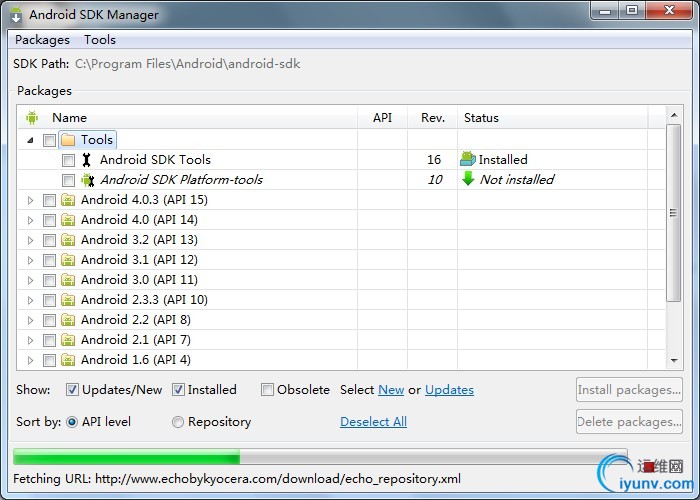Screen dimensions: 700x500
Task: Check the Android 3.1 (API 12) checkbox
Action: [x=49, y=260]
